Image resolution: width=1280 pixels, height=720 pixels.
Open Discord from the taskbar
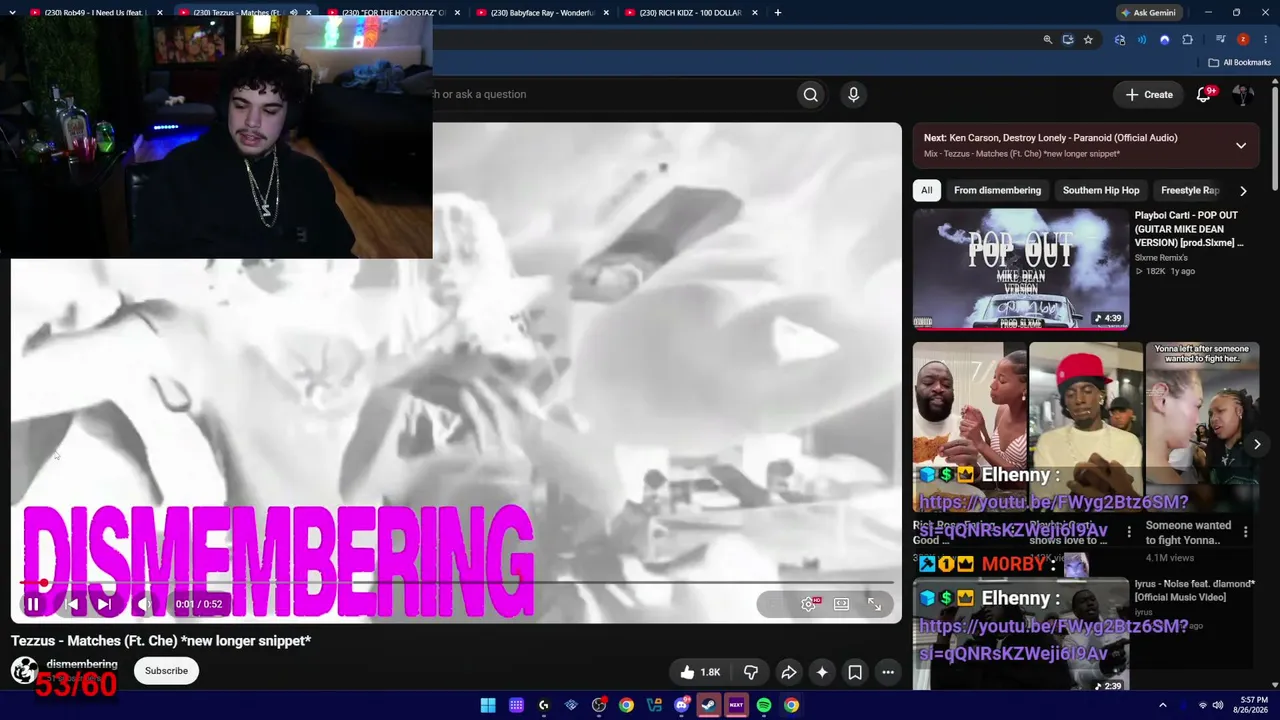682,705
